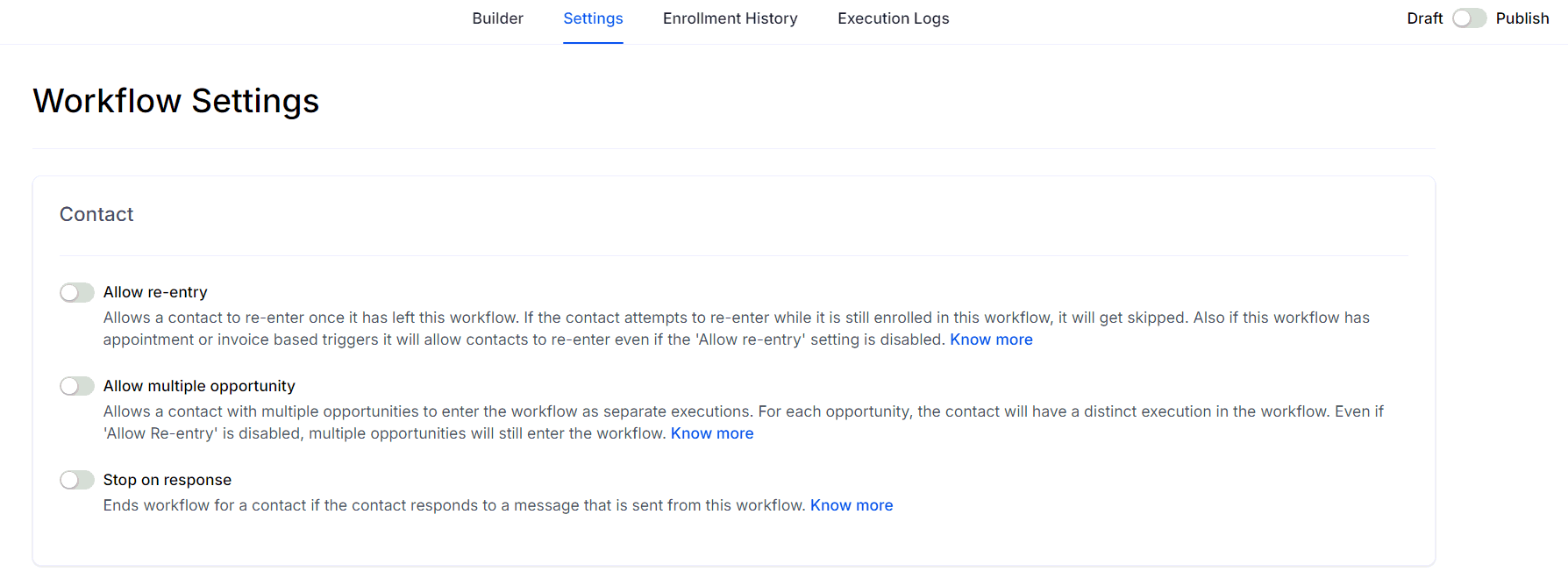Turn on the Allow multiple opportunity toggle

77,386
